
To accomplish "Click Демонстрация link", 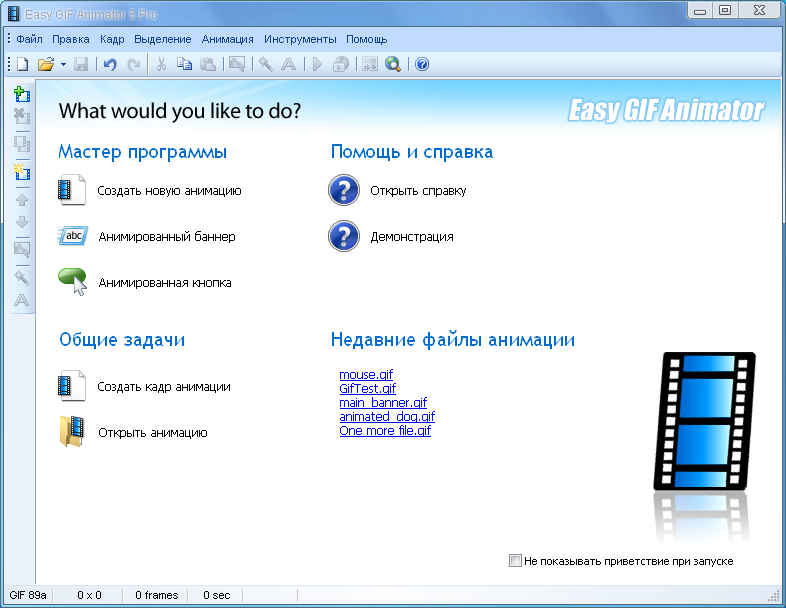I will coord(412,237).
